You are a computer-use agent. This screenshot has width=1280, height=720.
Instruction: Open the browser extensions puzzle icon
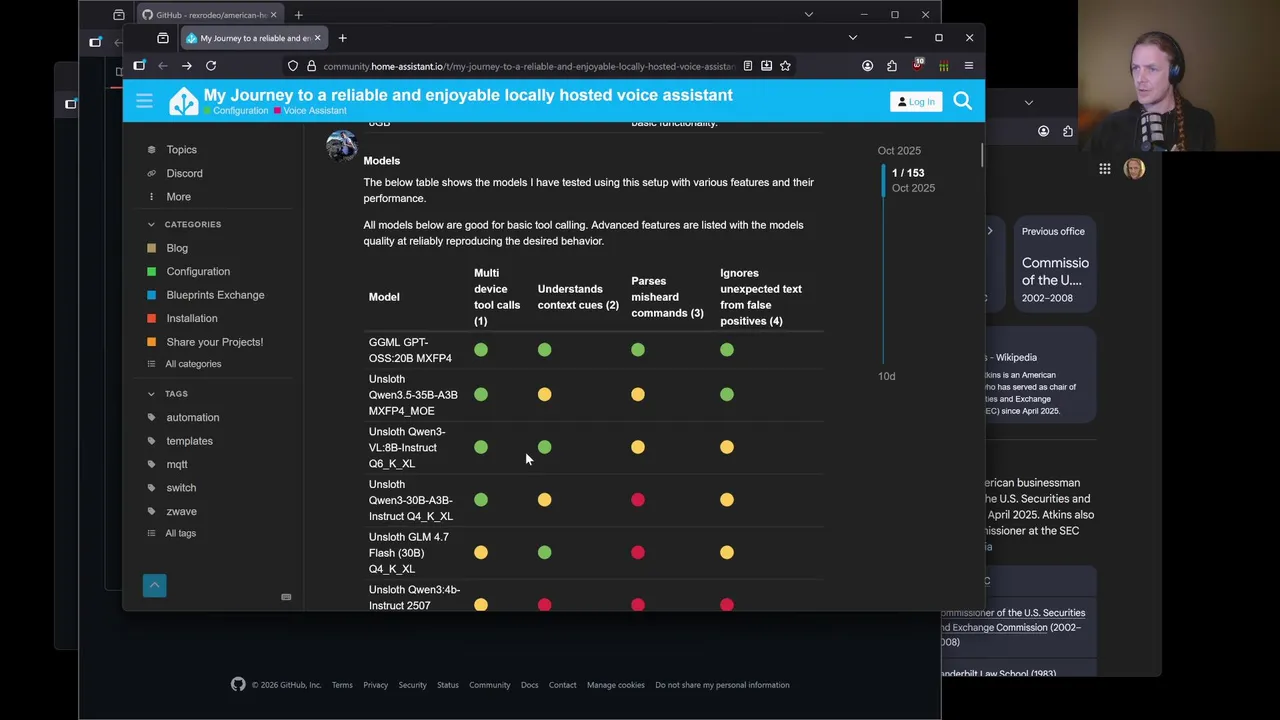click(x=892, y=66)
